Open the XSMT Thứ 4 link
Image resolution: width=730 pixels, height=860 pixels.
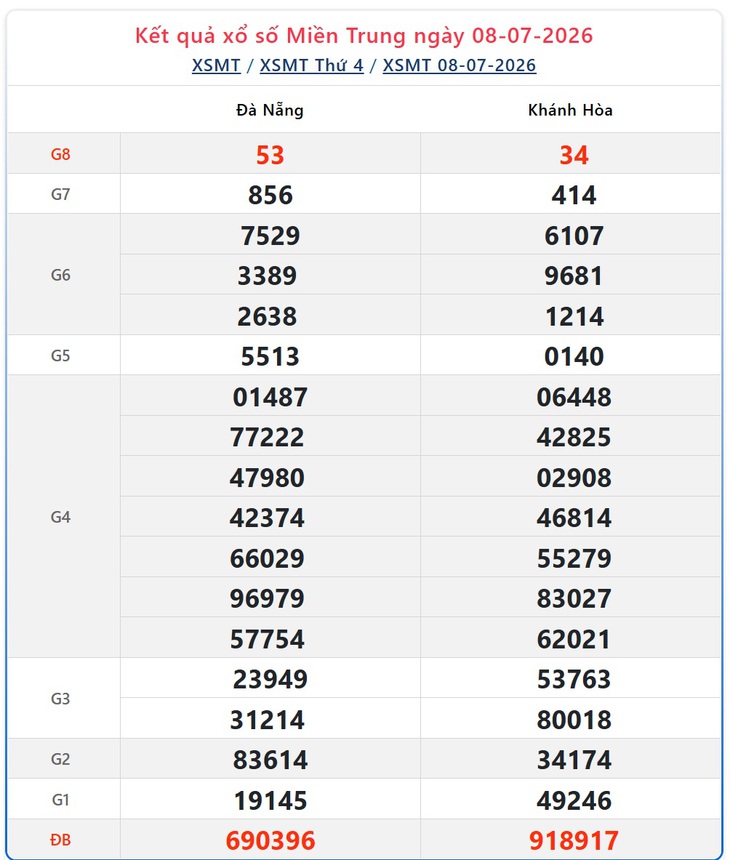(x=312, y=65)
